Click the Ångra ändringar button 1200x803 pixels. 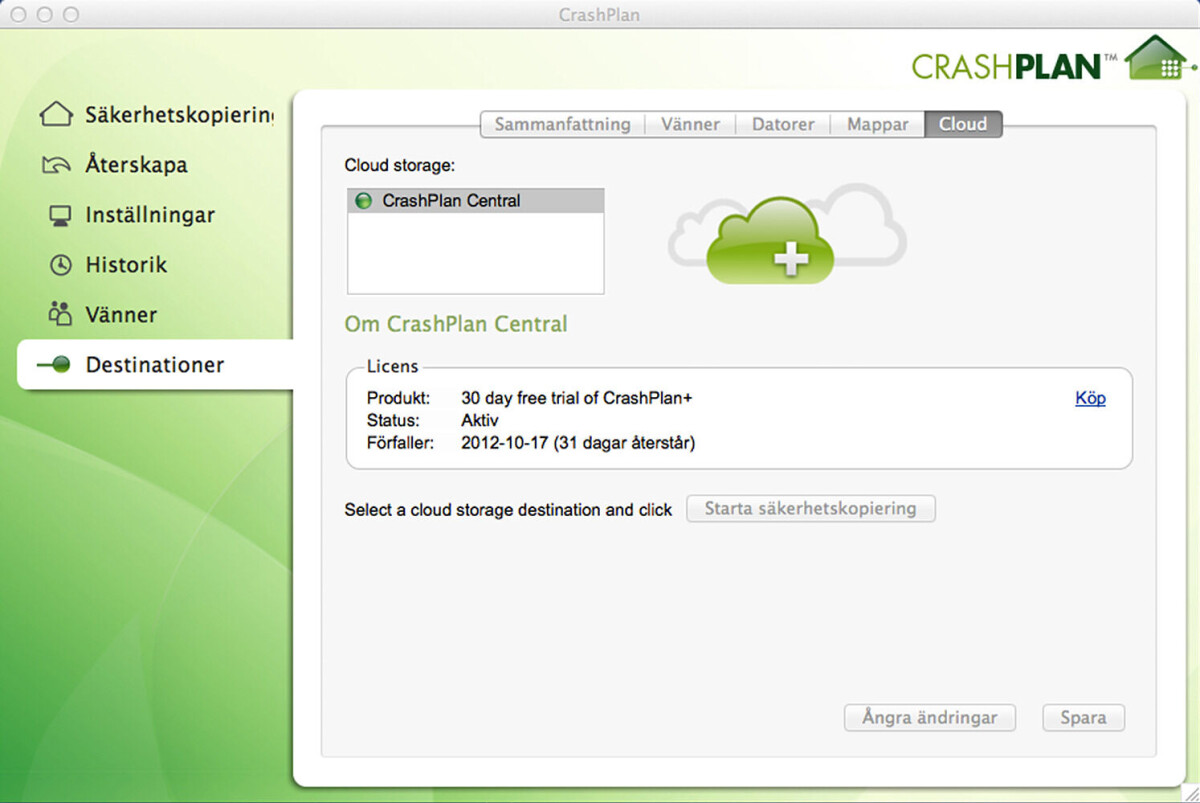929,717
